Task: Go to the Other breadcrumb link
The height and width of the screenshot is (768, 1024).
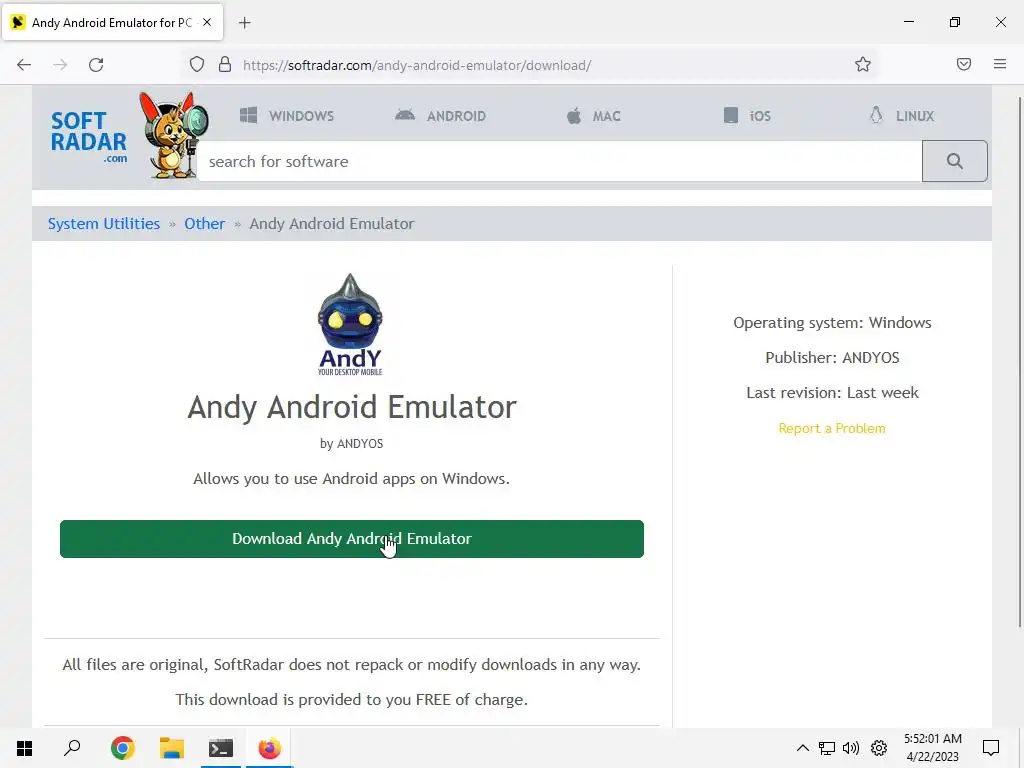Action: (204, 223)
